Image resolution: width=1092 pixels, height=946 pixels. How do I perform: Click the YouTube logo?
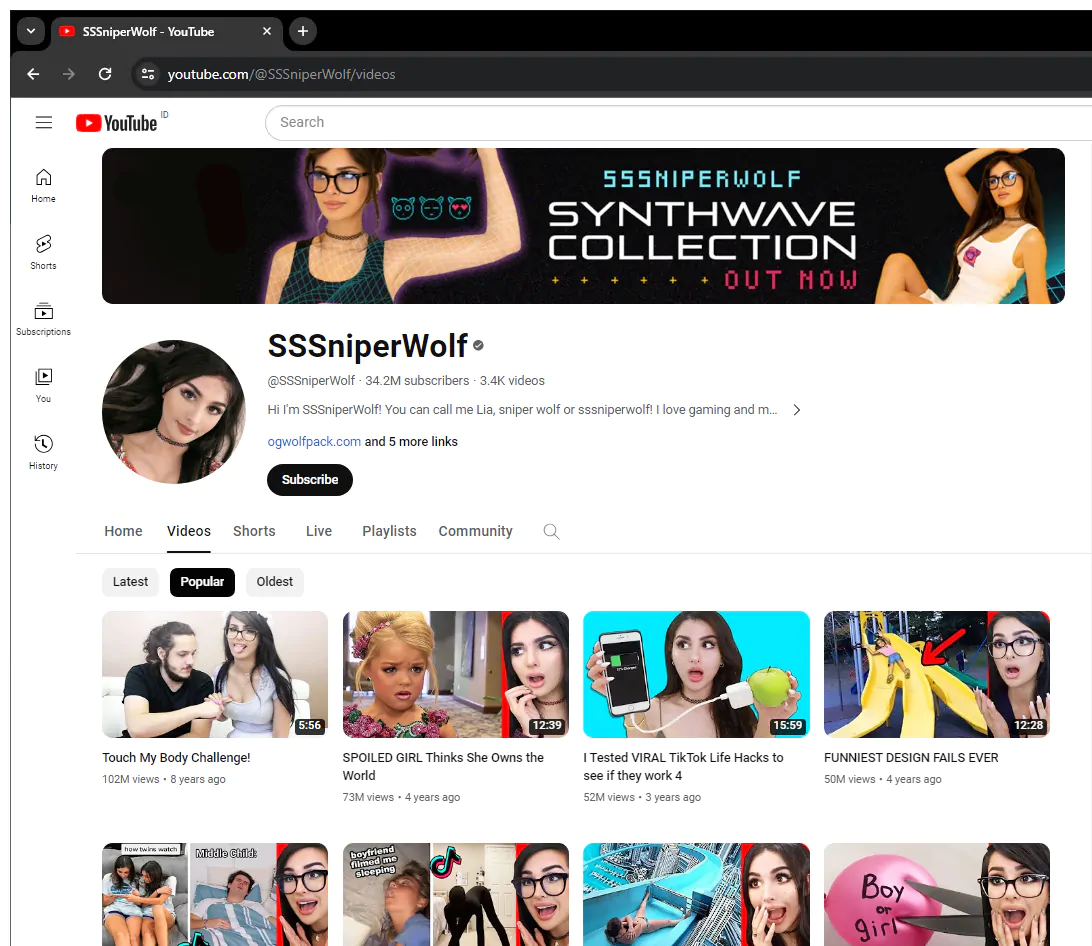[x=117, y=123]
